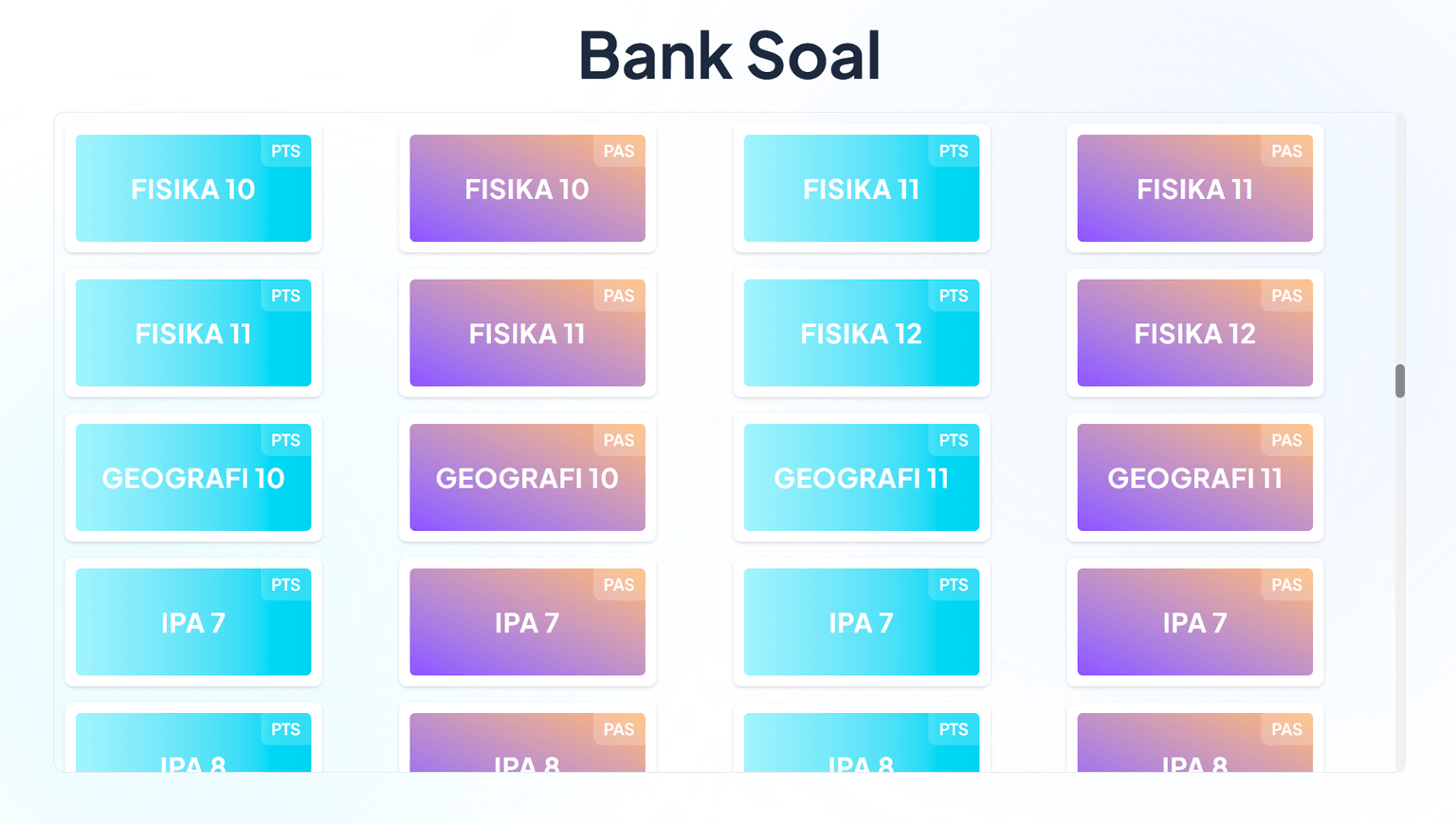Click the FISIKA 11 PAS card in the top row
Screen dimensions: 1456x824
point(1194,189)
